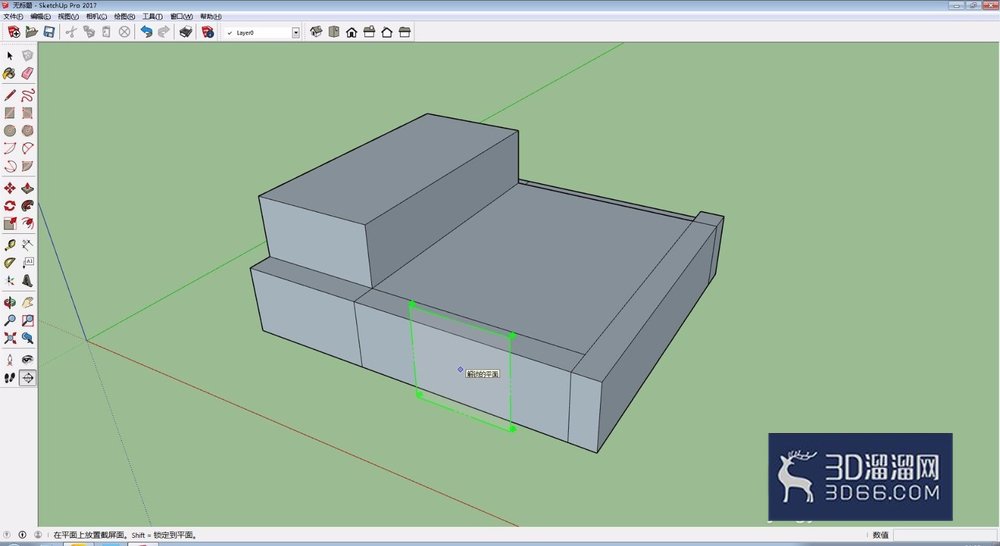Redo with the gray arrow

tap(164, 32)
